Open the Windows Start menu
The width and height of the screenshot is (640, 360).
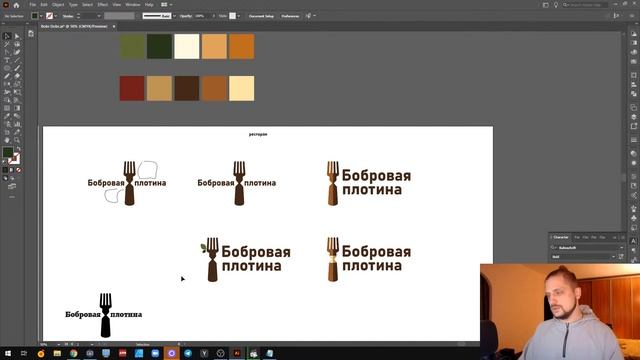coord(8,353)
